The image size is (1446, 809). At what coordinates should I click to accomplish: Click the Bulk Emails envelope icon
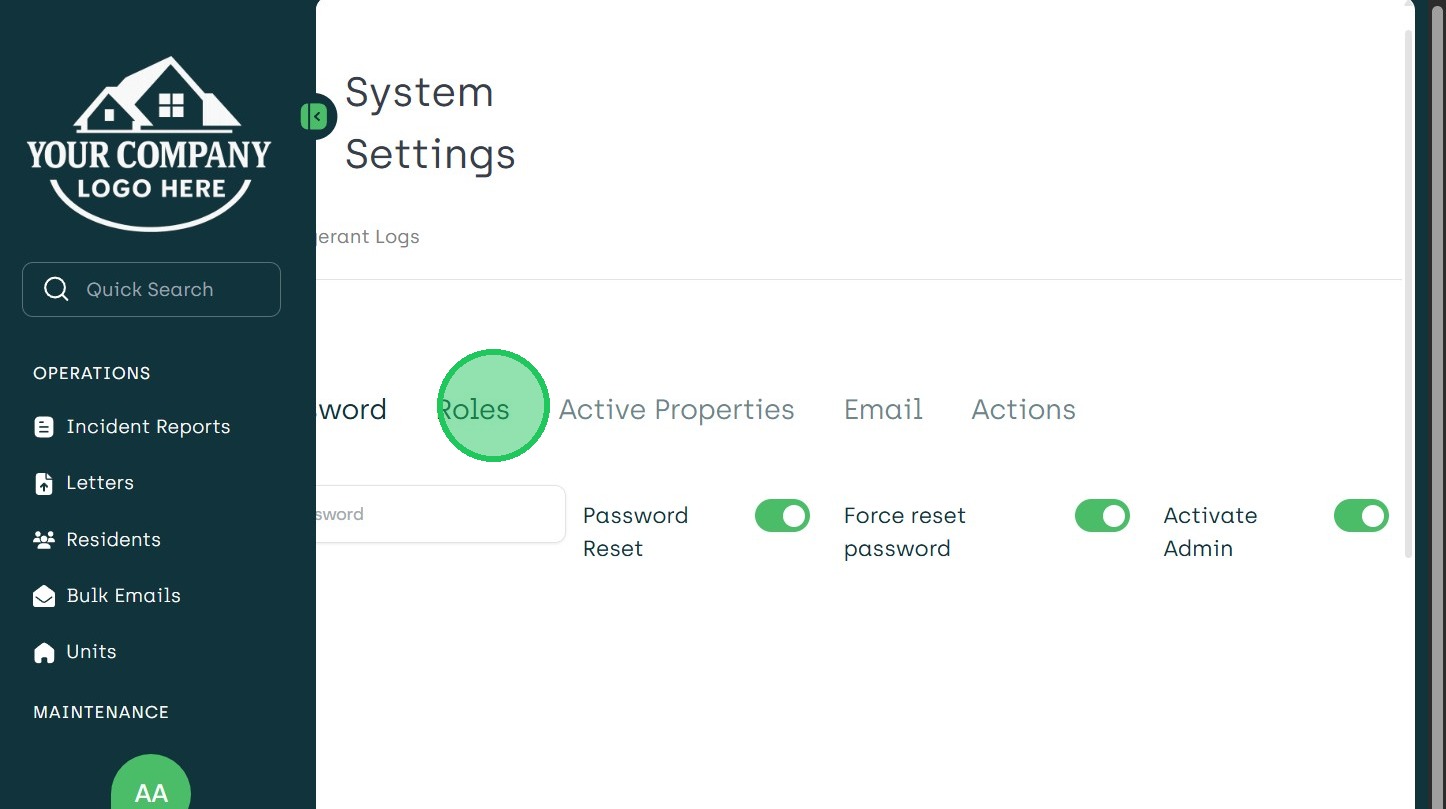click(x=44, y=596)
